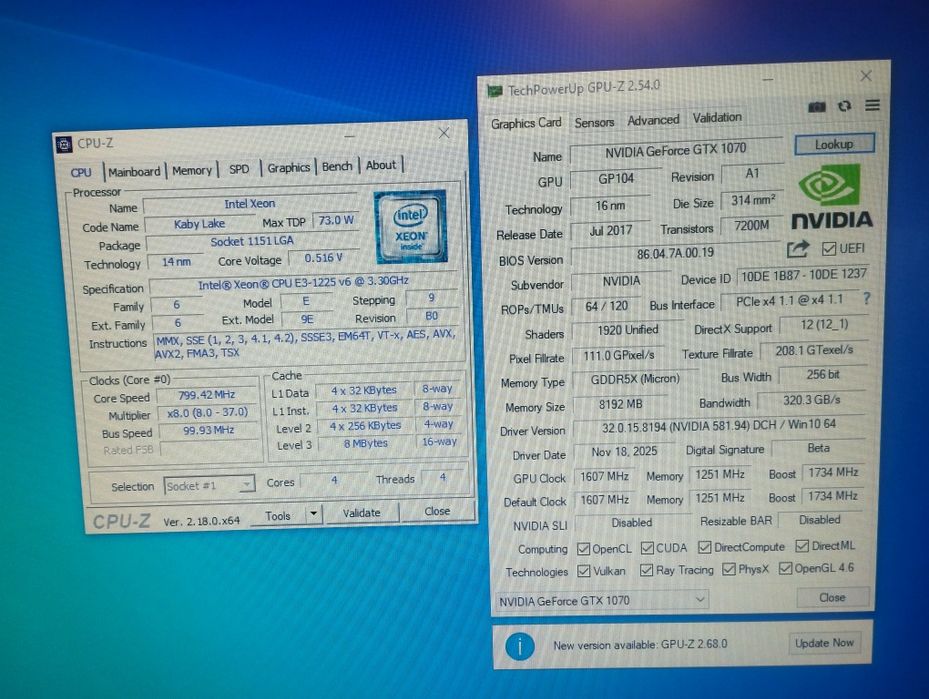The image size is (929, 699).
Task: Toggle the Ray Tracing checkbox
Action: pyautogui.click(x=646, y=570)
